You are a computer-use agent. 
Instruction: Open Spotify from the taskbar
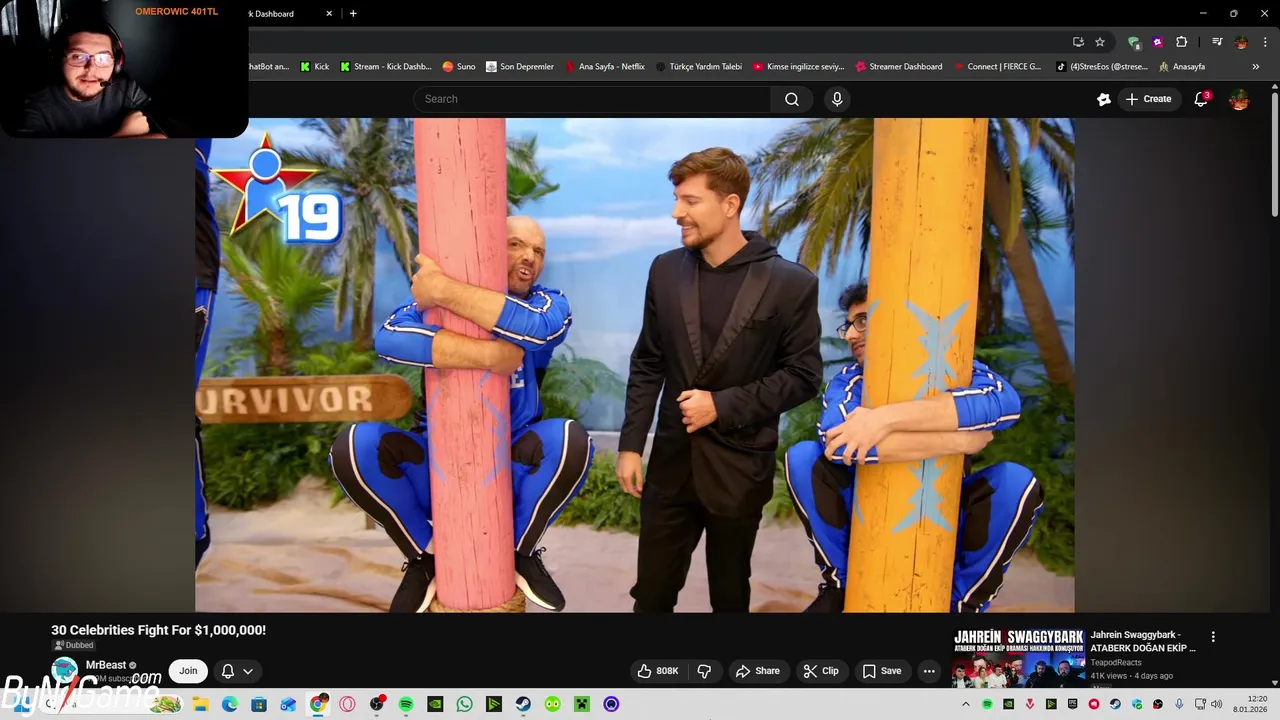pos(406,704)
